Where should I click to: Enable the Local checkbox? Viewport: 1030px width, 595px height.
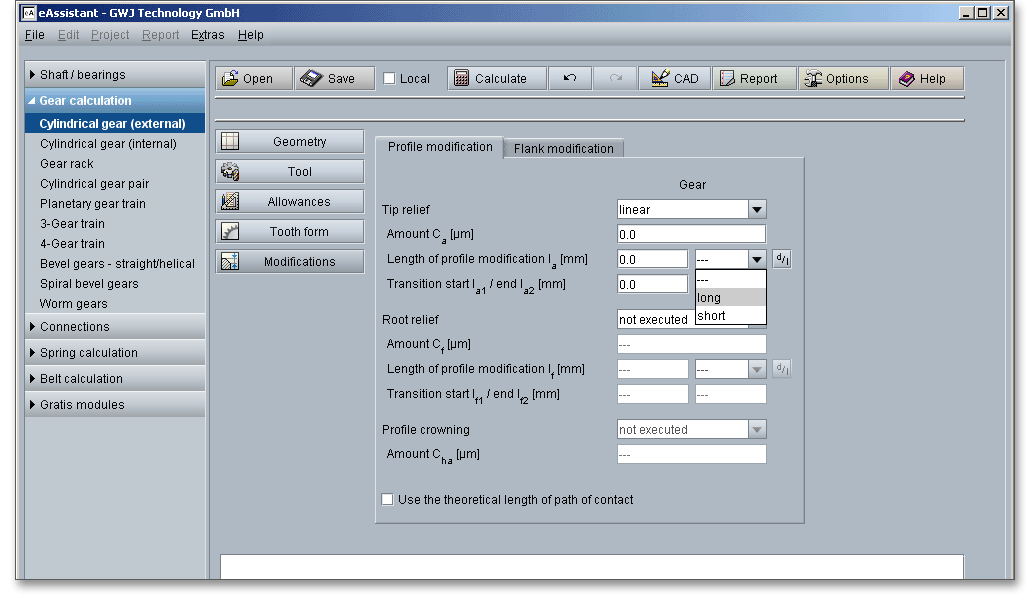click(x=390, y=79)
